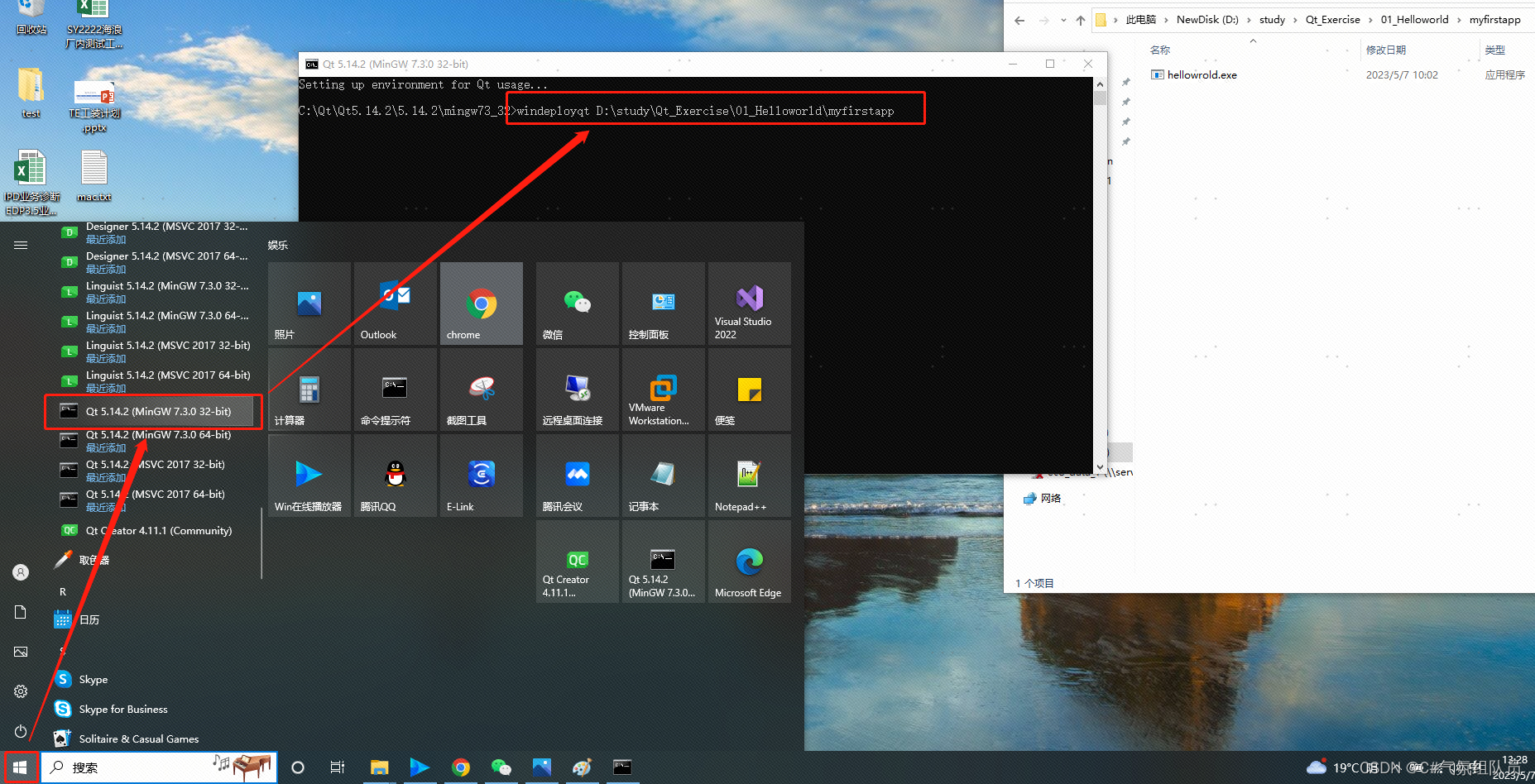This screenshot has height=784, width=1535.
Task: Select Qt Creator 4.11.1 (Community) app entry
Action: (x=153, y=531)
